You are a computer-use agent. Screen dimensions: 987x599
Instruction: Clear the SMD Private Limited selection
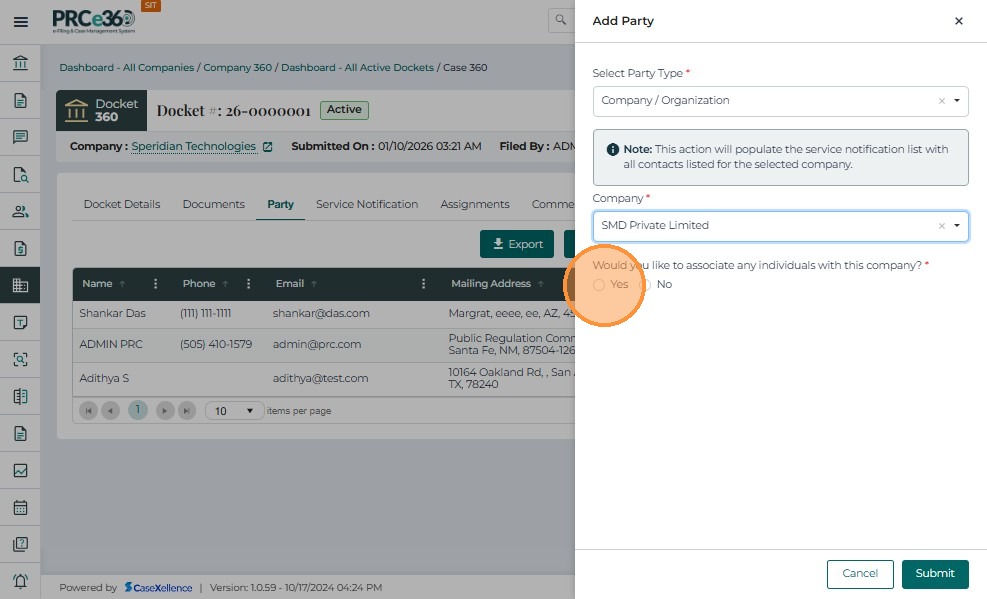click(941, 226)
